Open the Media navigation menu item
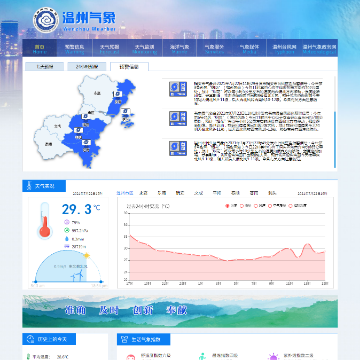 pyautogui.click(x=249, y=48)
